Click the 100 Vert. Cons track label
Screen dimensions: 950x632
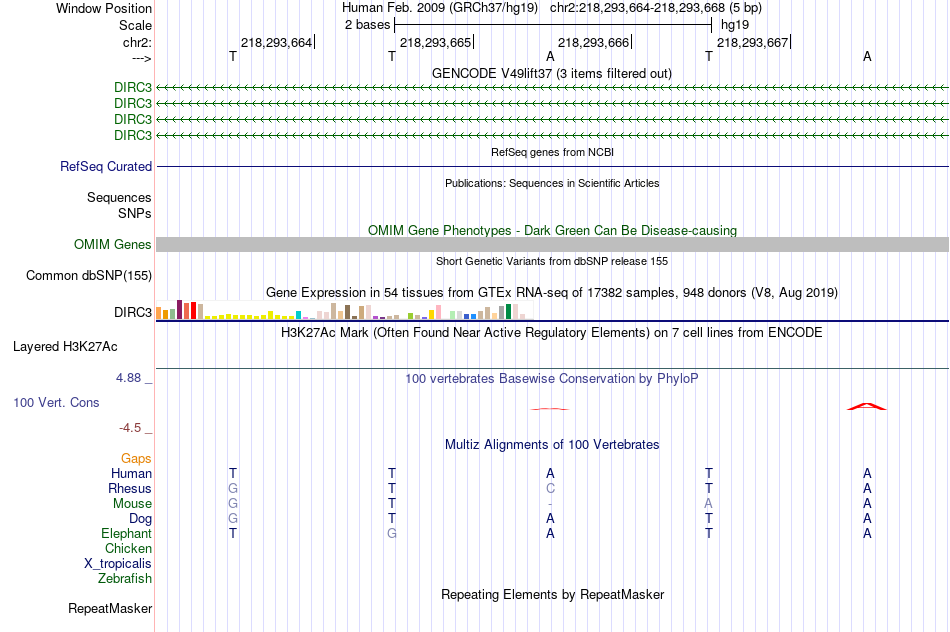[x=56, y=403]
